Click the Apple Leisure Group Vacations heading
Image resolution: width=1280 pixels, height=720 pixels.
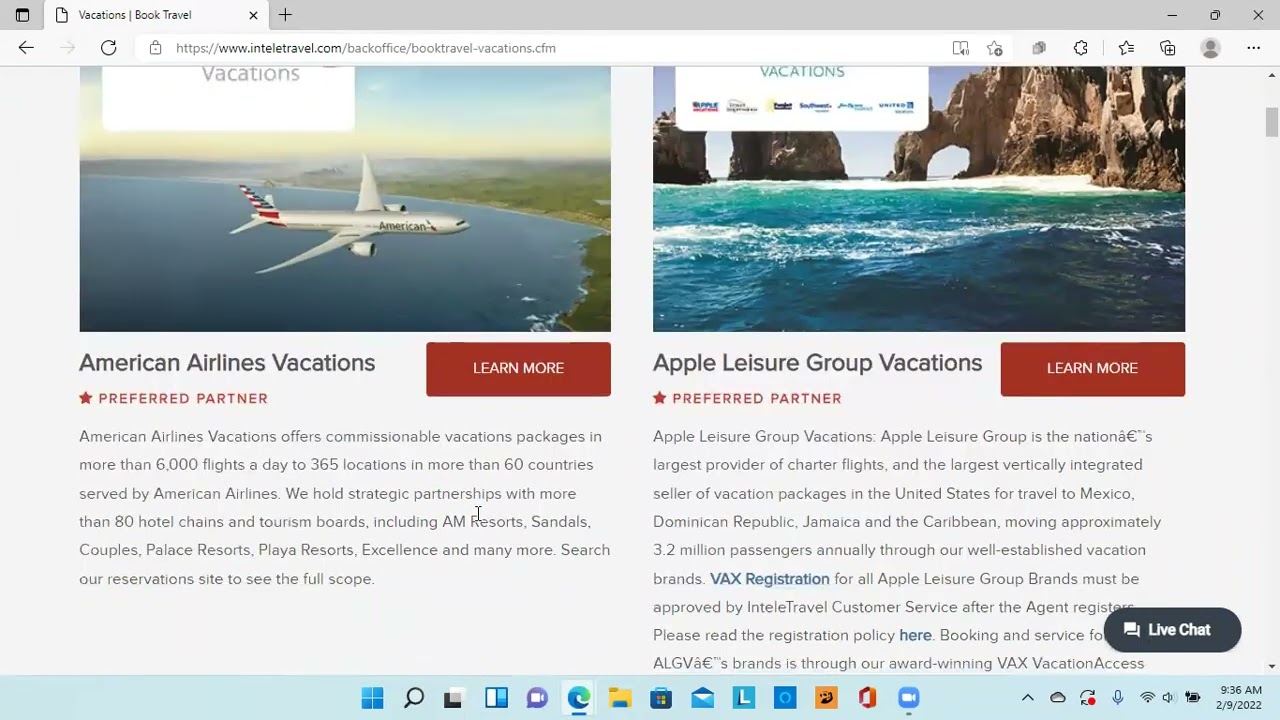pyautogui.click(x=817, y=363)
